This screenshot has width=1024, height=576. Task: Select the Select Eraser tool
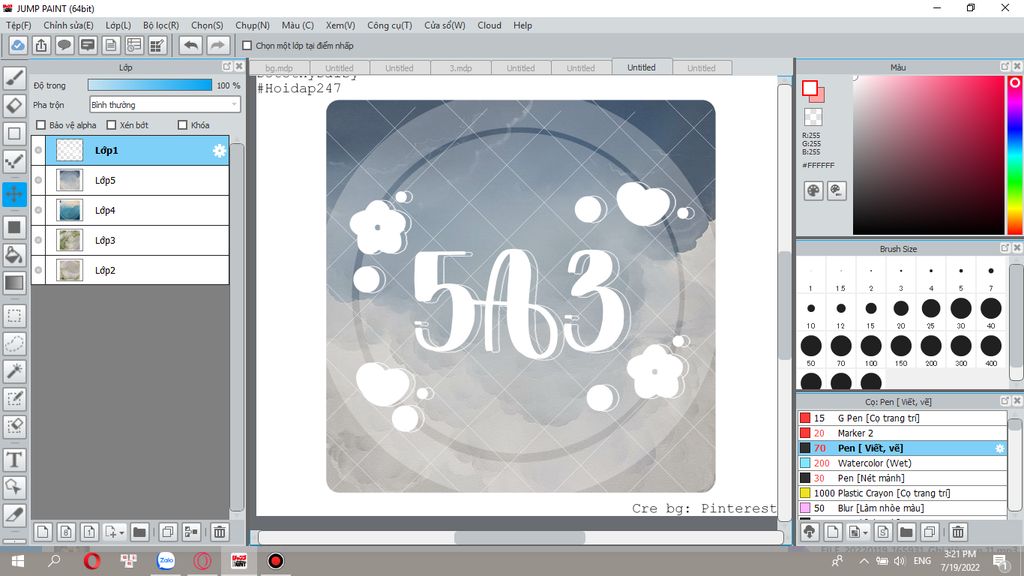14,426
